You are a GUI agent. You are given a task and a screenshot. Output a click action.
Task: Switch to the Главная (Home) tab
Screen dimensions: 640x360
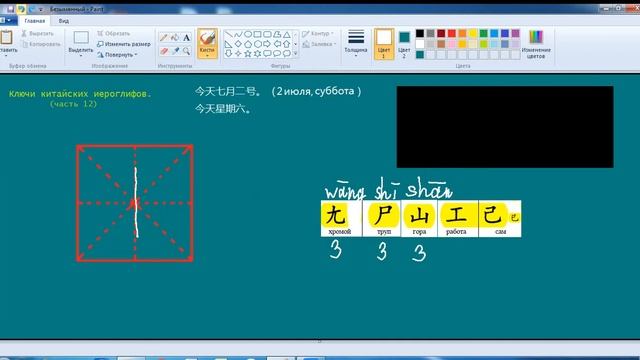(34, 21)
